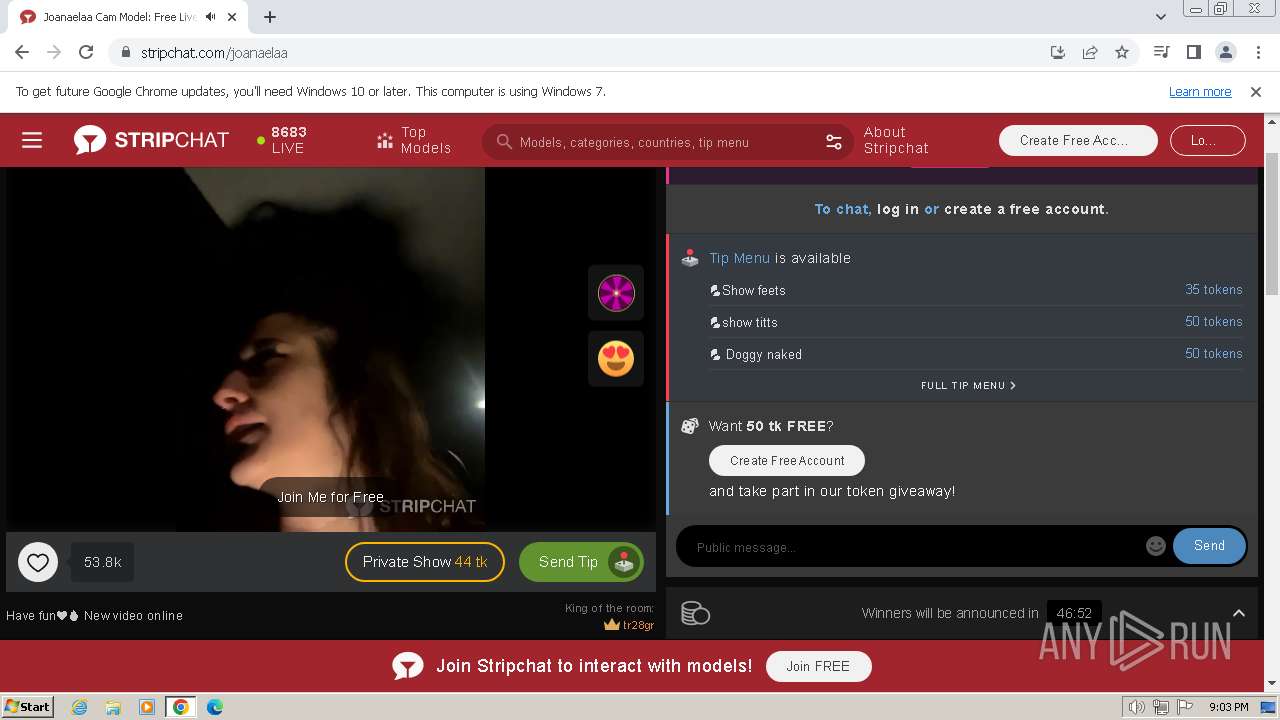
Task: Open the Tip Menu link
Action: point(740,258)
